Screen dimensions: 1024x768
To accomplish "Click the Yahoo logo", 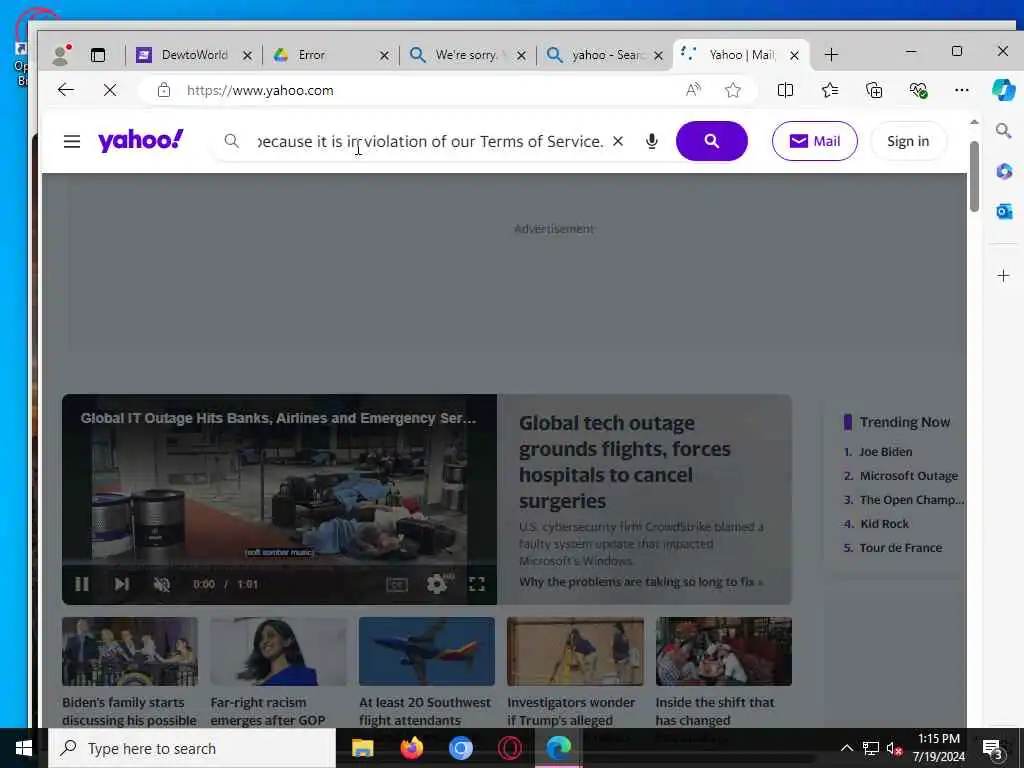I will click(x=140, y=140).
